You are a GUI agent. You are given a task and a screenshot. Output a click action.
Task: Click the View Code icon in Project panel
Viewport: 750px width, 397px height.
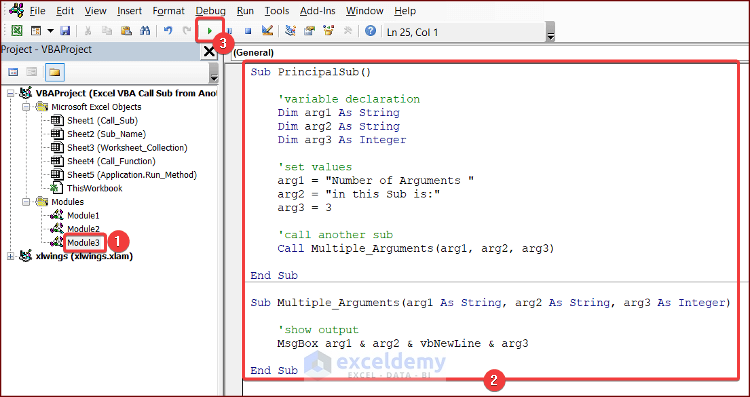pyautogui.click(x=14, y=72)
